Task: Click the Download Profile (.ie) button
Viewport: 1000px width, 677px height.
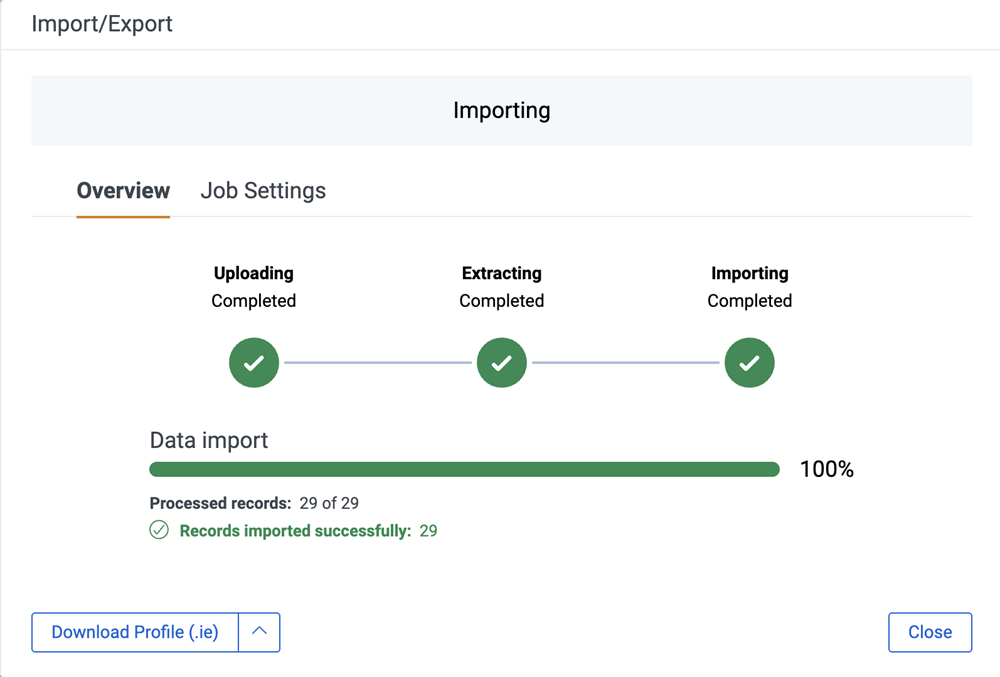Action: tap(134, 632)
